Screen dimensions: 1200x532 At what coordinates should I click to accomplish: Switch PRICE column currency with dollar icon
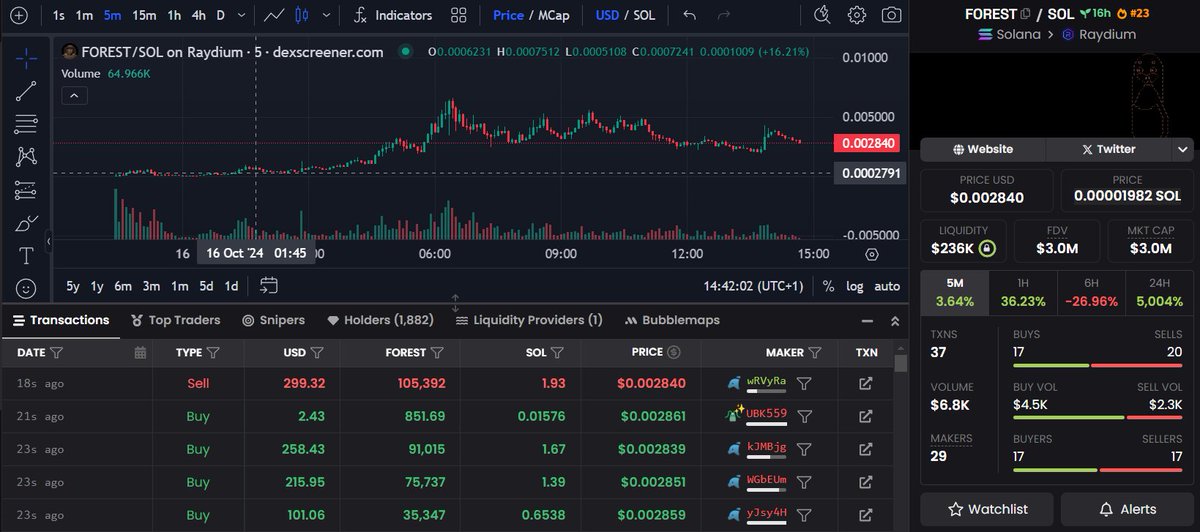[x=673, y=352]
